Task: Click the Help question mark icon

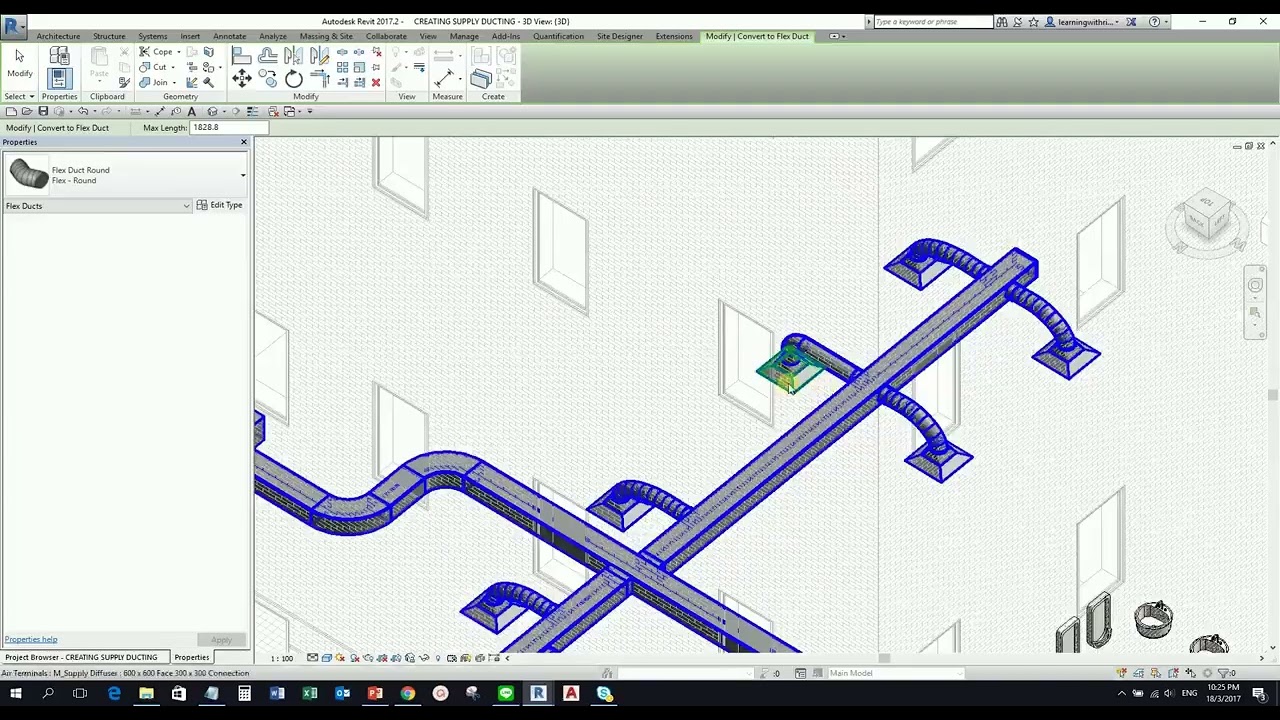Action: click(x=1155, y=21)
